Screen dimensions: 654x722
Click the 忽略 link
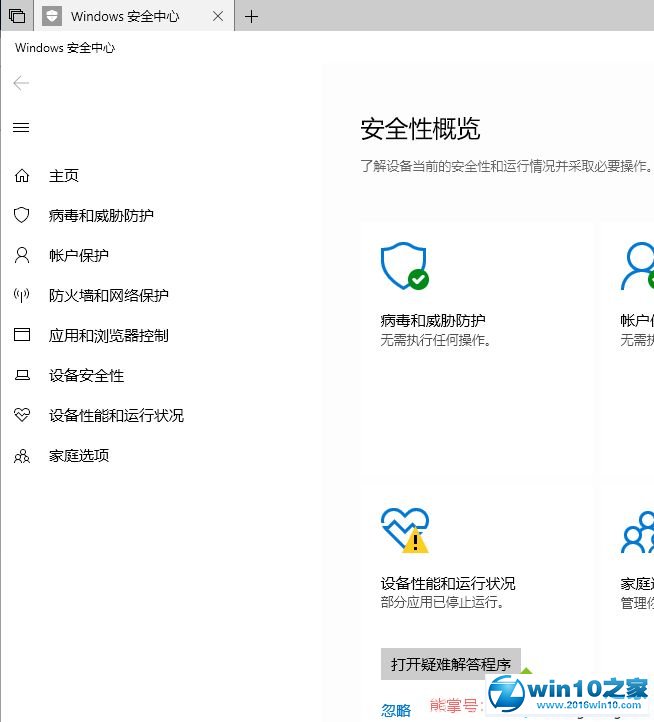click(396, 710)
